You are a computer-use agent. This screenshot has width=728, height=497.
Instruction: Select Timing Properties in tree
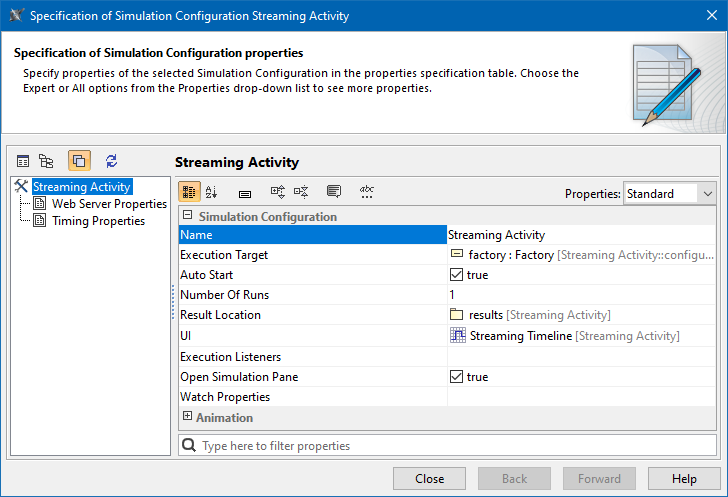[x=97, y=221]
